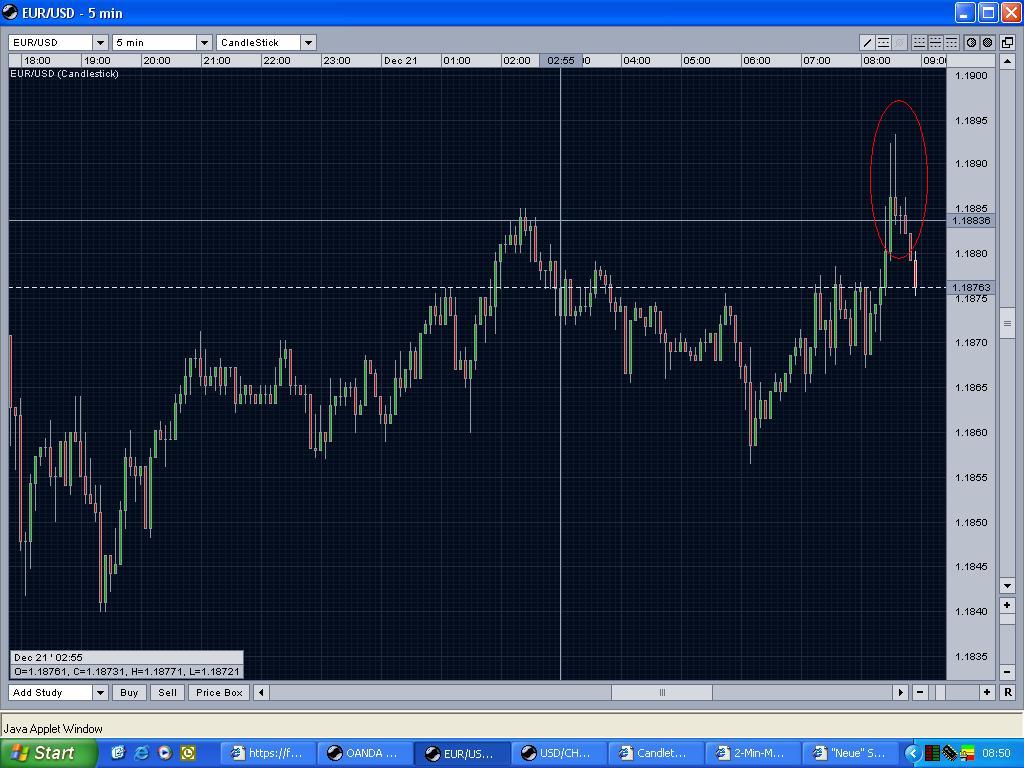This screenshot has width=1024, height=768.
Task: Click the olive clock quick launch icon
Action: coord(188,753)
